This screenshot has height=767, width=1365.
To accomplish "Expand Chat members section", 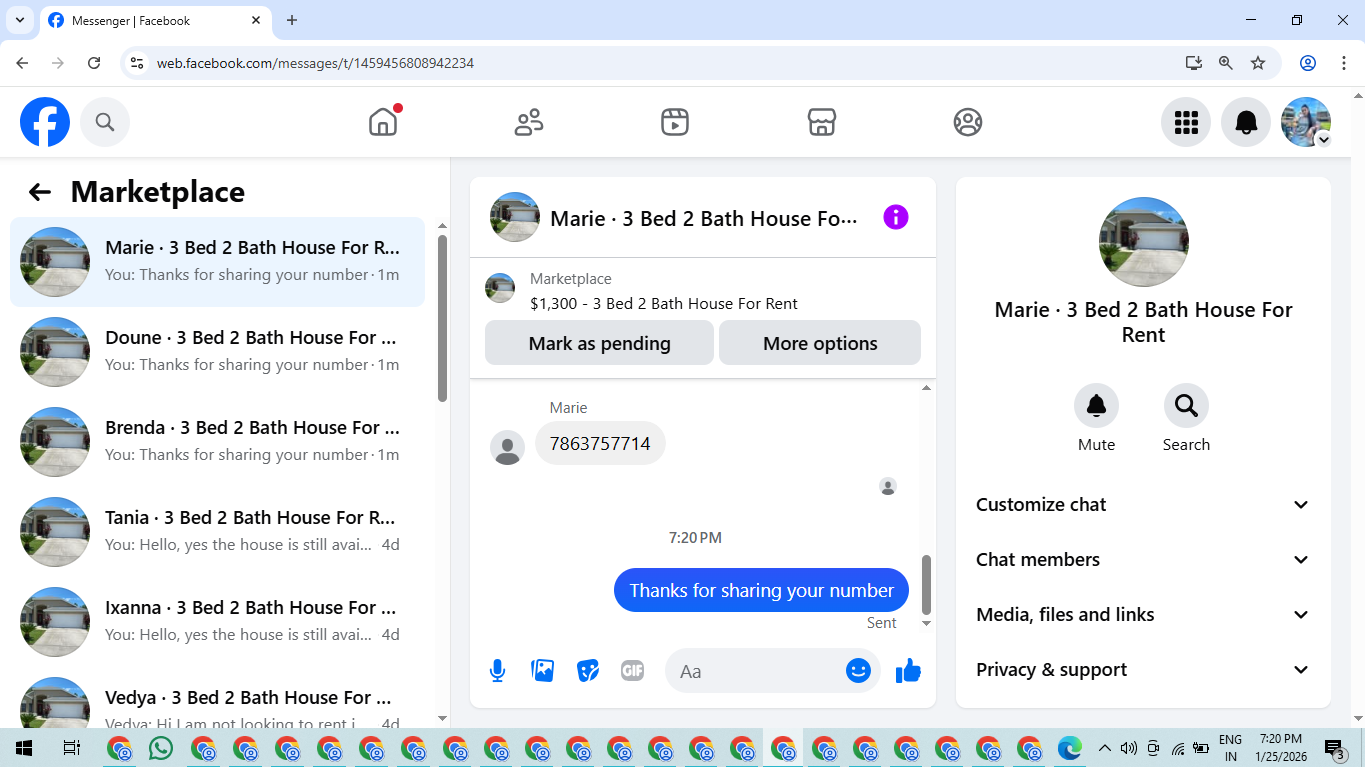I will [x=1143, y=560].
